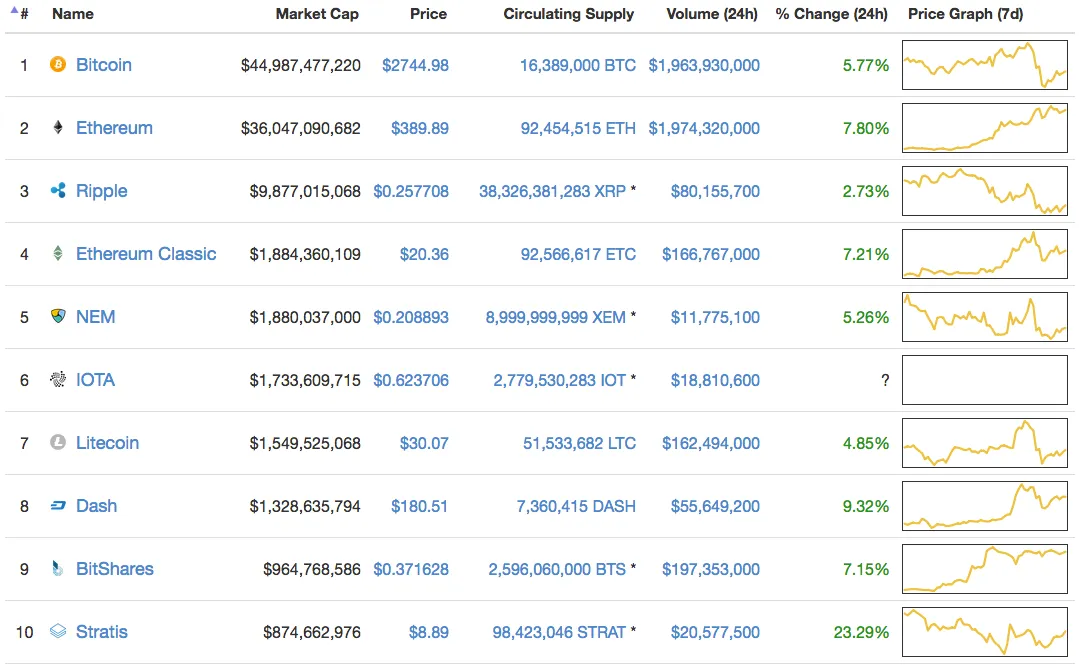Image resolution: width=1079 pixels, height=665 pixels.
Task: Click the Litecoin grey coin icon
Action: tap(58, 442)
